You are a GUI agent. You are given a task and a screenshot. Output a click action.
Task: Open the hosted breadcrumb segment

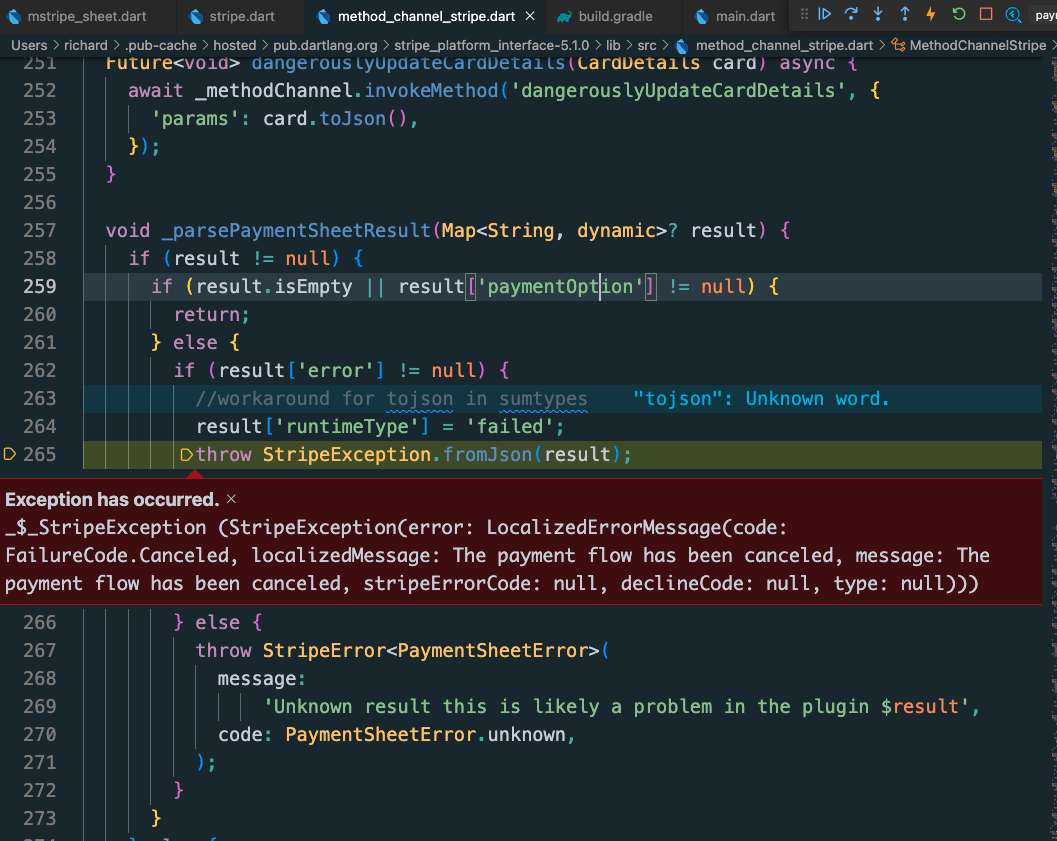click(235, 45)
